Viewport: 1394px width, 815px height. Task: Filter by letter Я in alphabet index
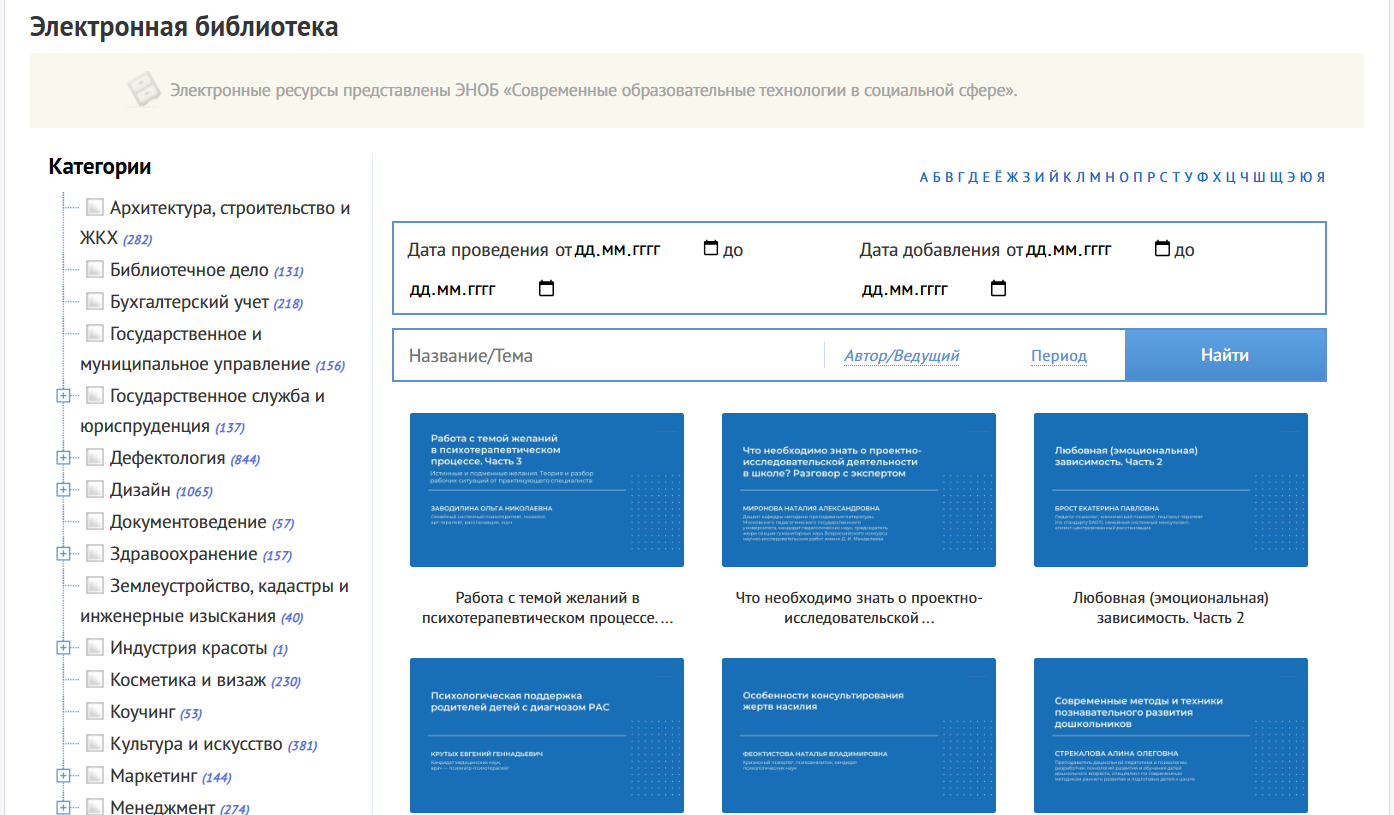point(1320,177)
